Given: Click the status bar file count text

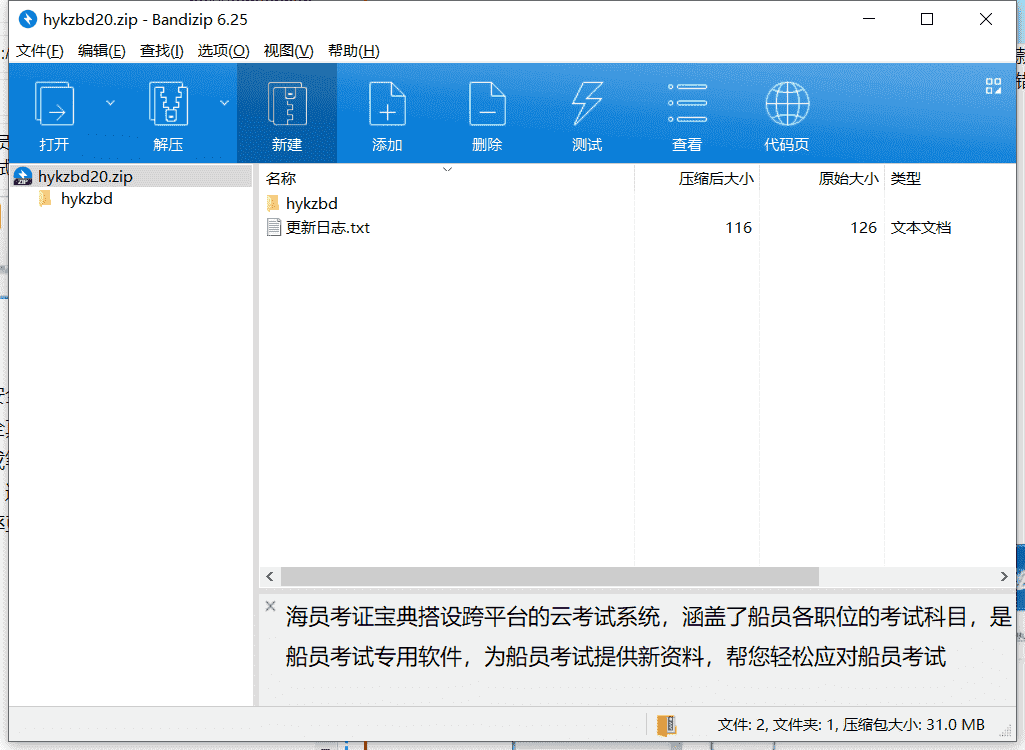Looking at the screenshot, I should pyautogui.click(x=851, y=724).
